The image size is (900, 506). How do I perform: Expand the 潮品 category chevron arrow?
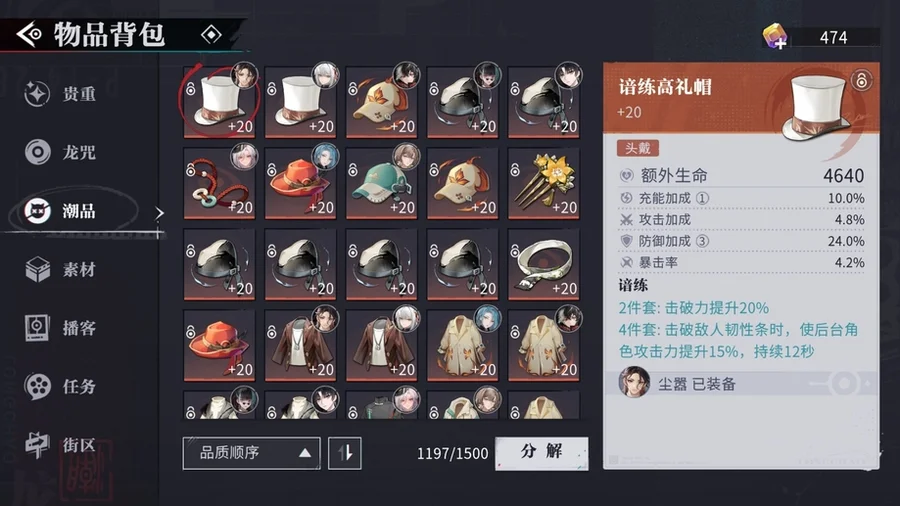coord(160,213)
